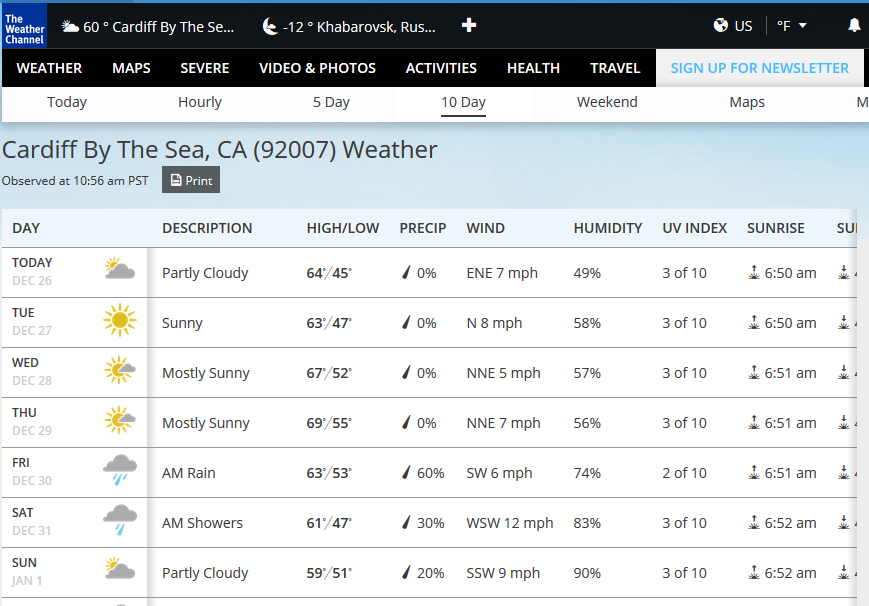Click the Print button

(191, 181)
